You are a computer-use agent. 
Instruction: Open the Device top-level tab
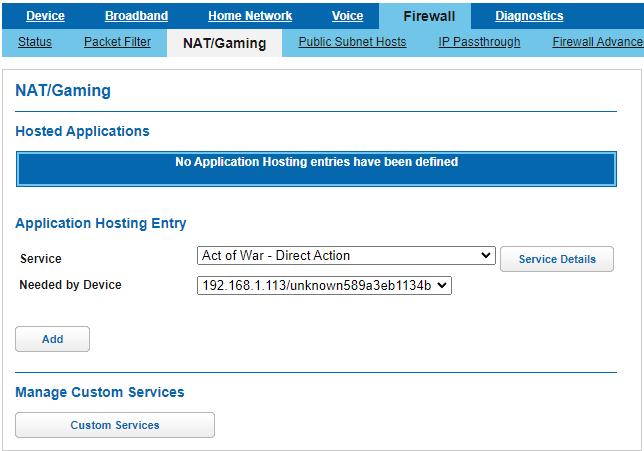45,15
